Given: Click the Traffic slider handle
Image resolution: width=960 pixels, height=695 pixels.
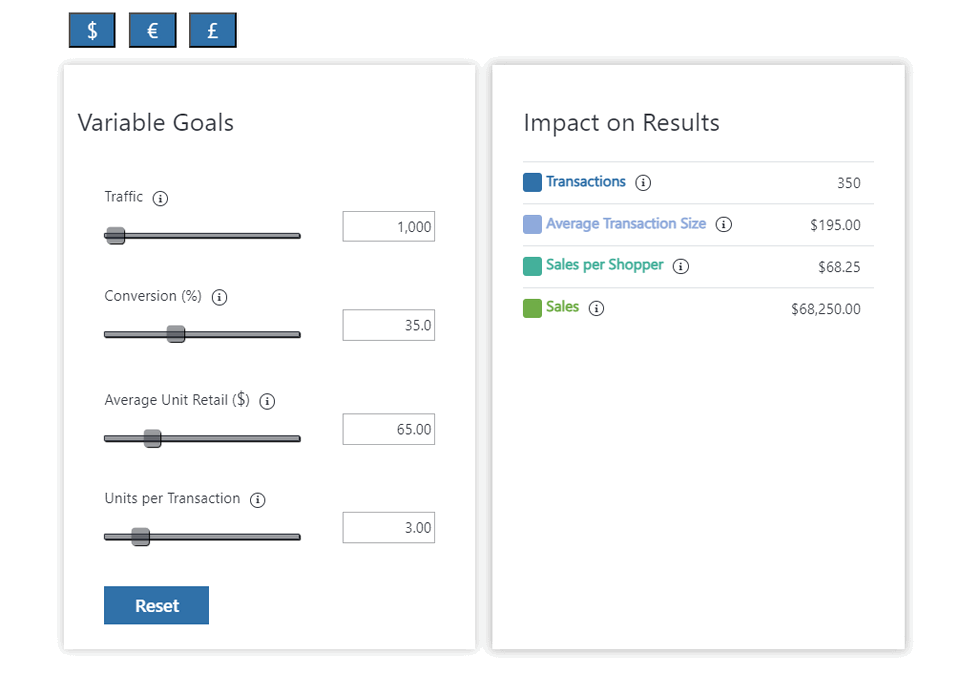Looking at the screenshot, I should click(115, 235).
